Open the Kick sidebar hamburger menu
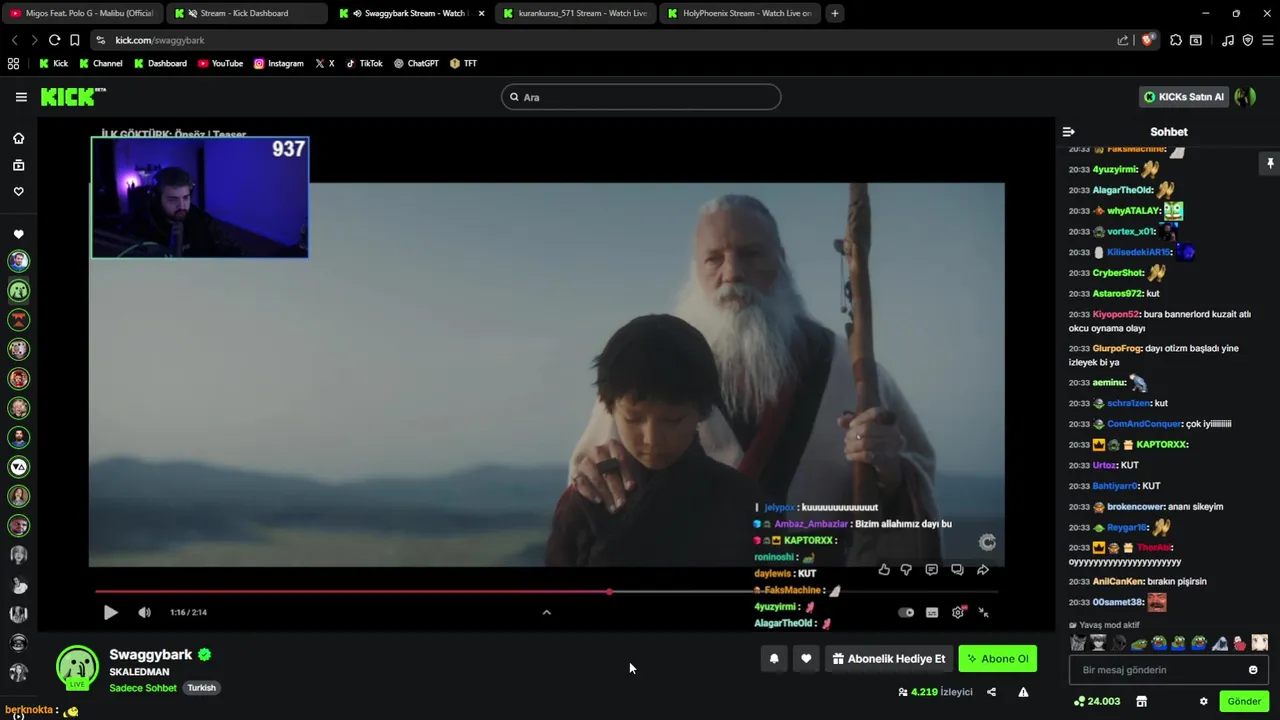1280x720 pixels. click(x=21, y=97)
